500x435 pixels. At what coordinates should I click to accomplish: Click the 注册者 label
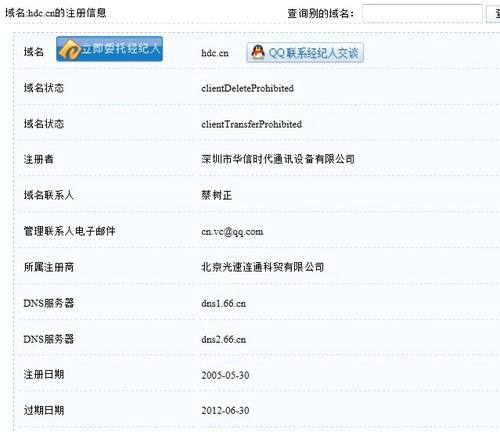pyautogui.click(x=38, y=159)
